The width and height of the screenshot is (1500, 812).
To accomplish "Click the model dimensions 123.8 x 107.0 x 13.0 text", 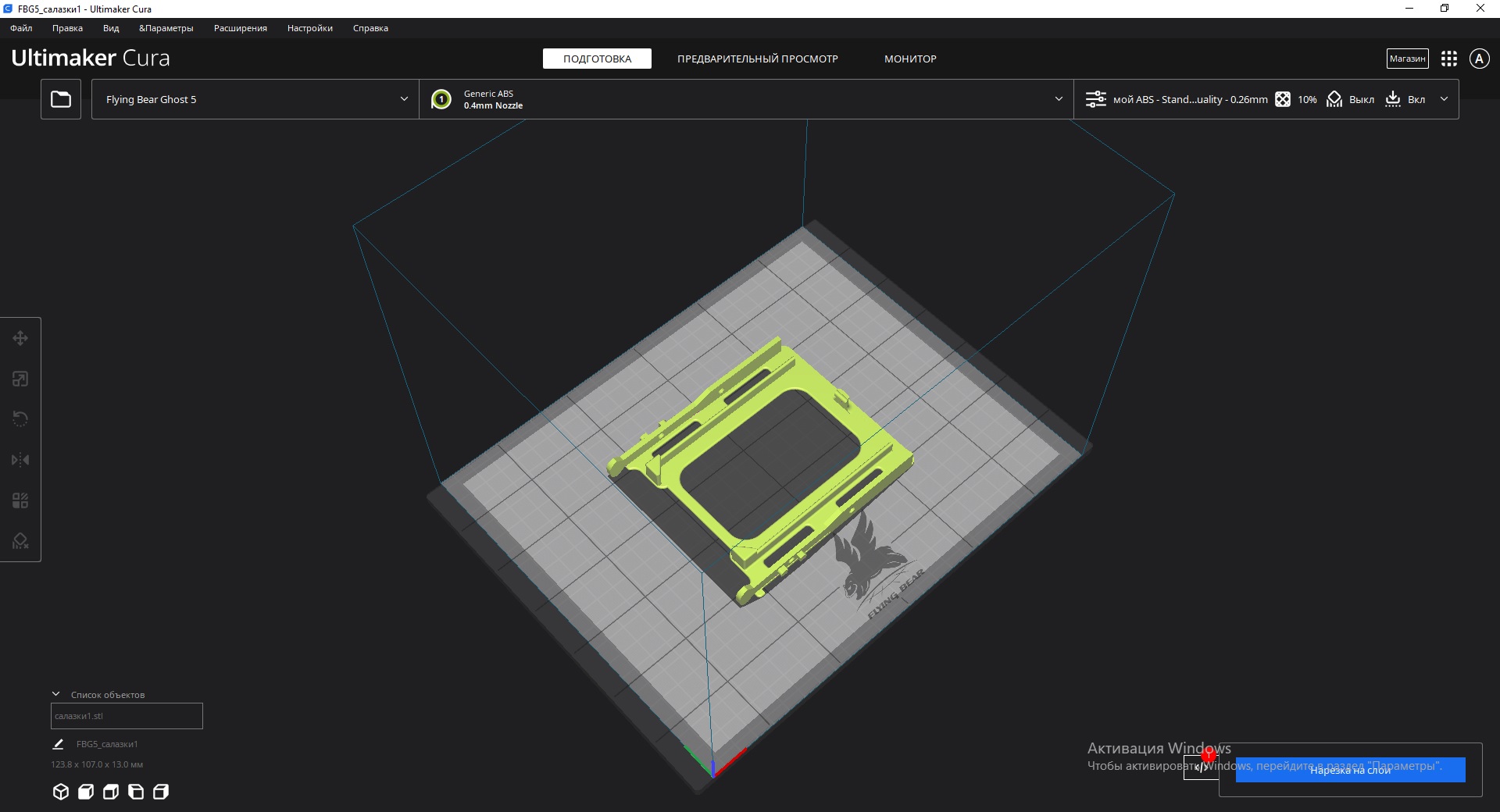I will pyautogui.click(x=97, y=764).
